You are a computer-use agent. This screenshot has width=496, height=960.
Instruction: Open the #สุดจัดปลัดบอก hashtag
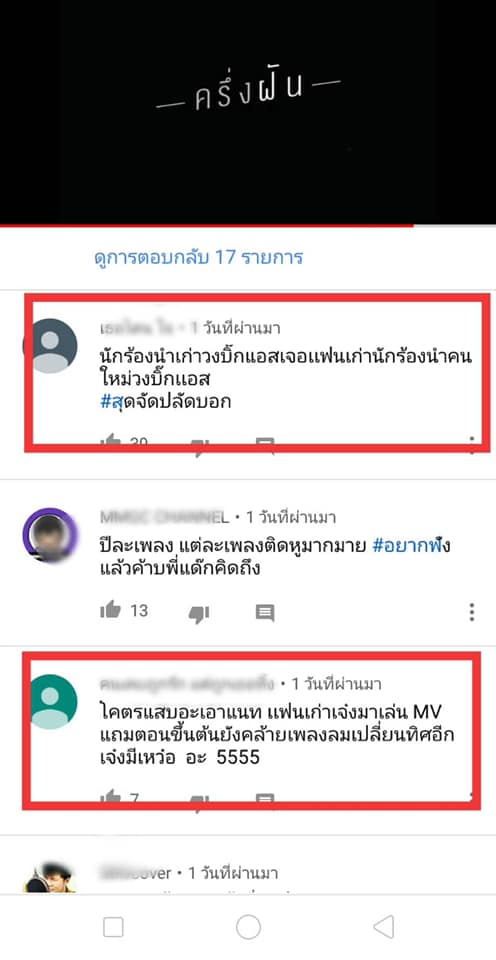point(165,402)
